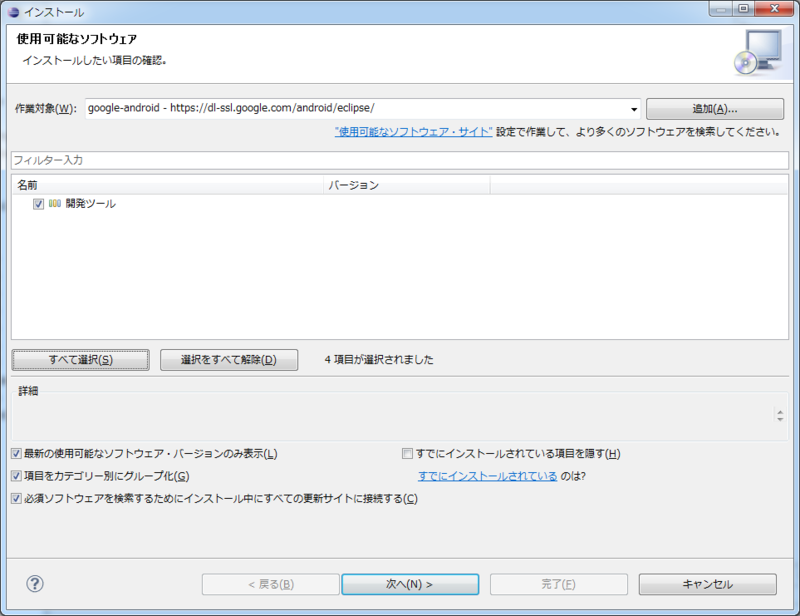The image size is (800, 616).
Task: Disable 最新の使用可能なソフトウェア・バージョンのみ表示
Action: point(15,453)
